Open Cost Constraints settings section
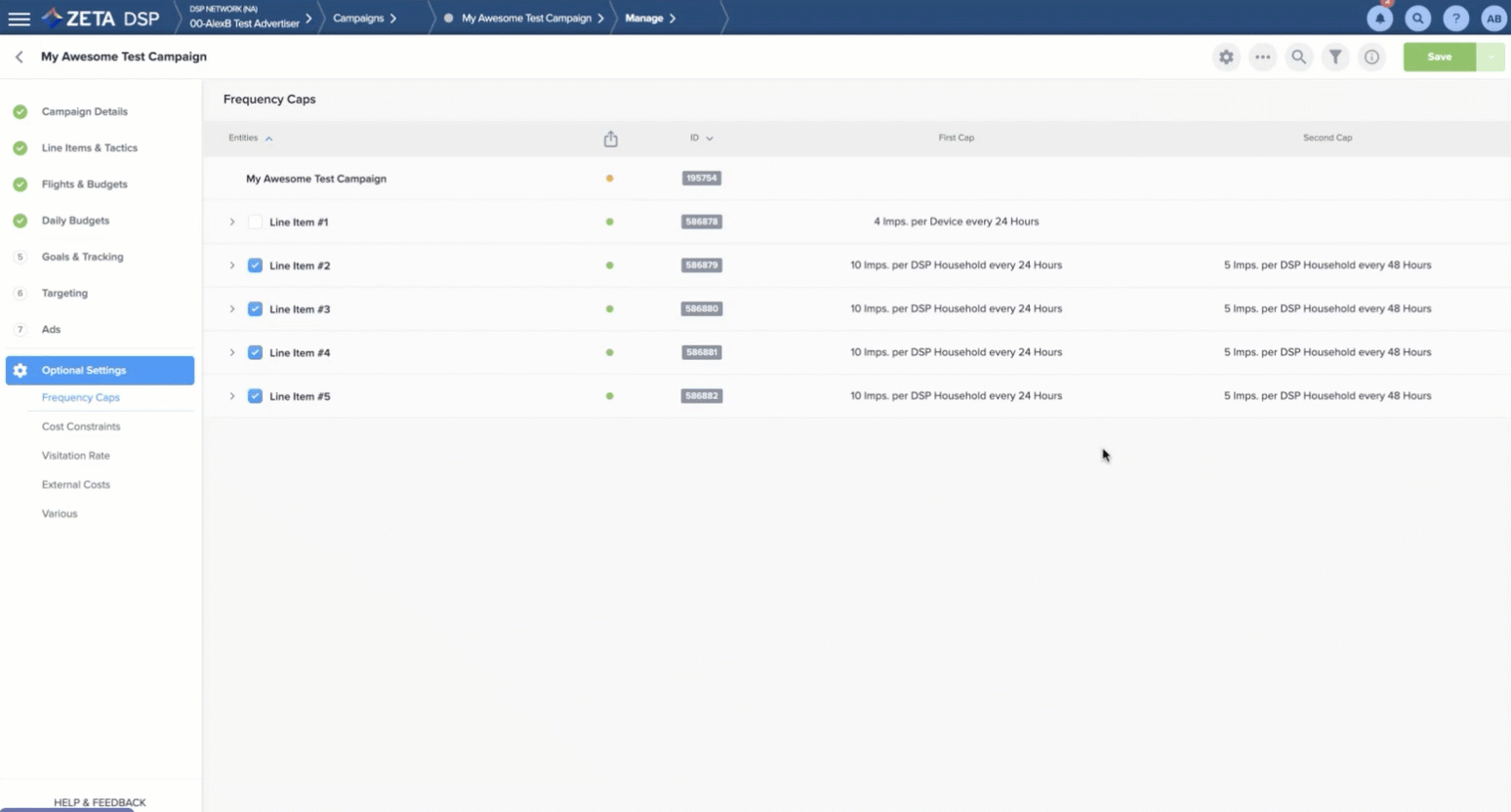The width and height of the screenshot is (1511, 812). (81, 426)
